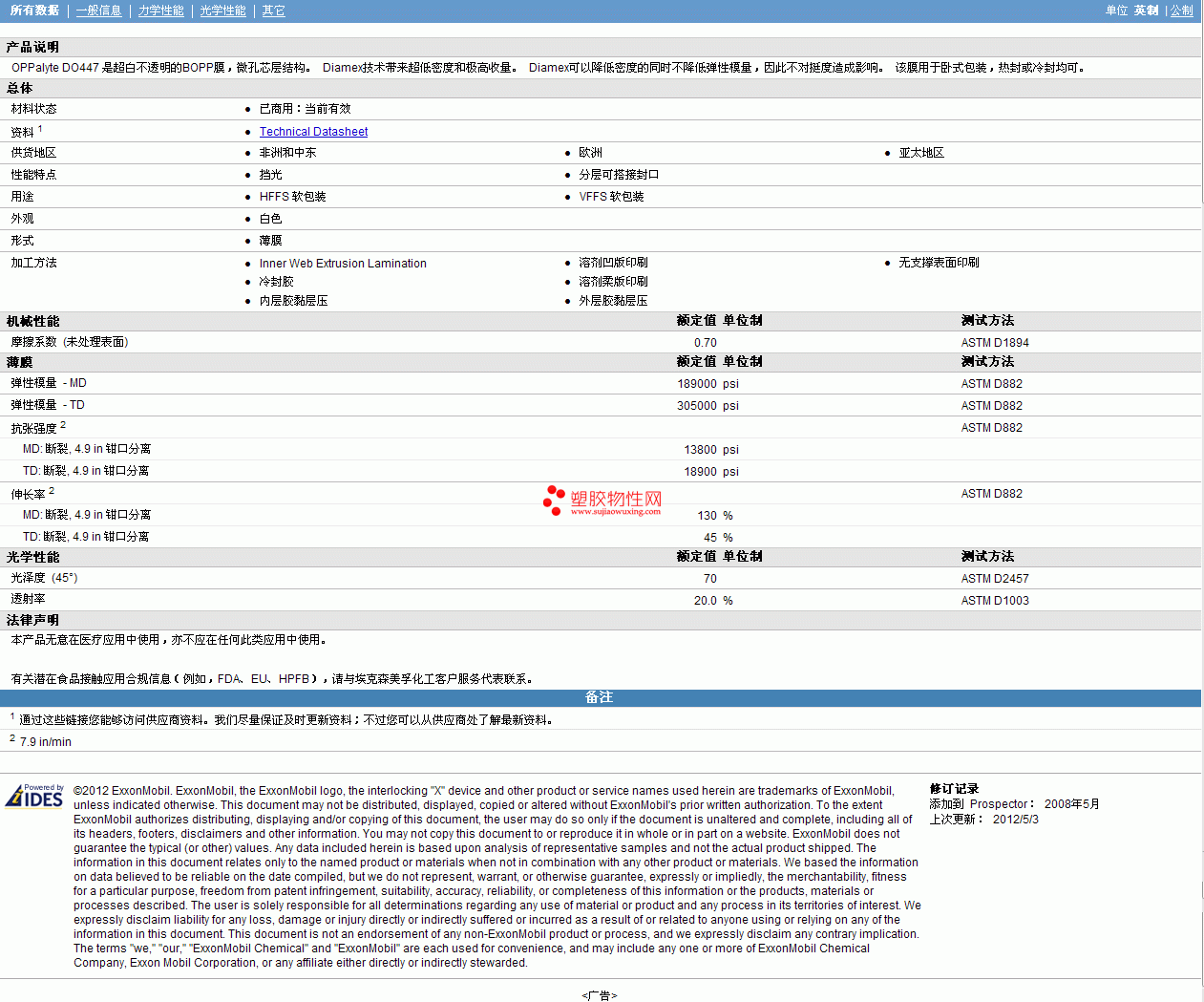
Task: Click the 无支撑表面印刷 processing entry
Action: pos(939,263)
